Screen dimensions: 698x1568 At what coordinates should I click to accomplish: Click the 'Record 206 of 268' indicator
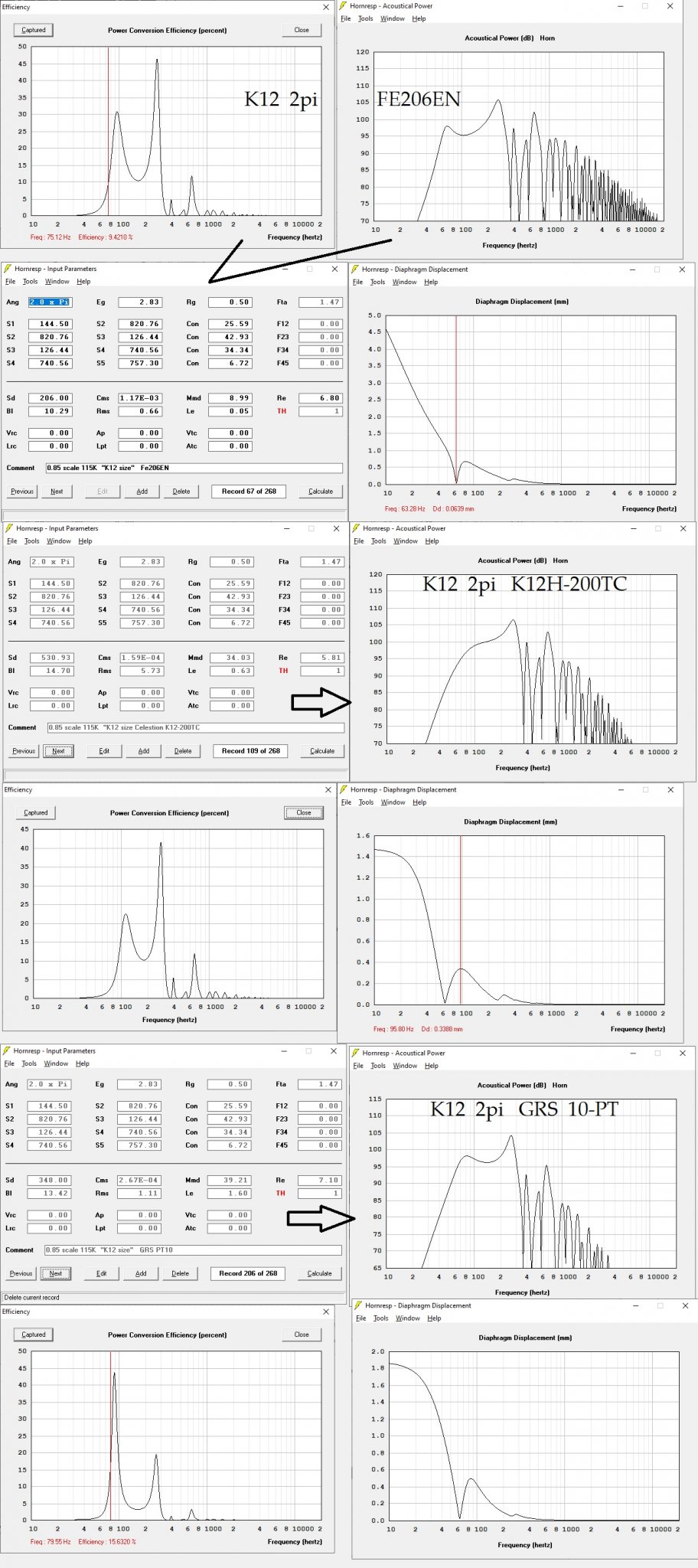pyautogui.click(x=248, y=1273)
